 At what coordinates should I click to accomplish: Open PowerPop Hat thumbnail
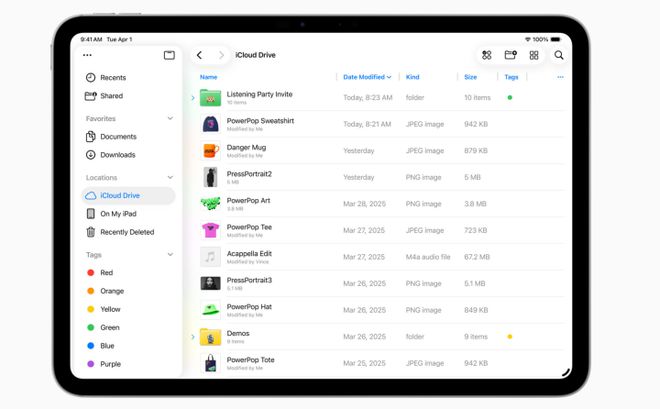pos(210,310)
